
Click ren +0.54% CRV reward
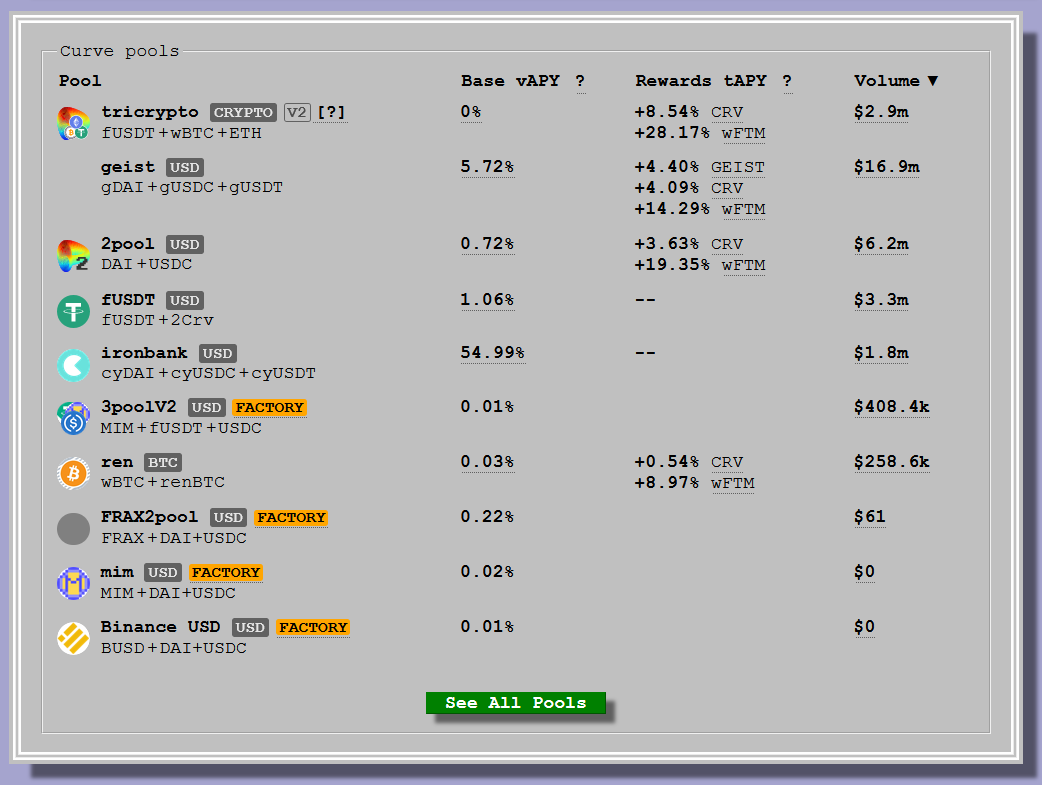click(x=688, y=462)
